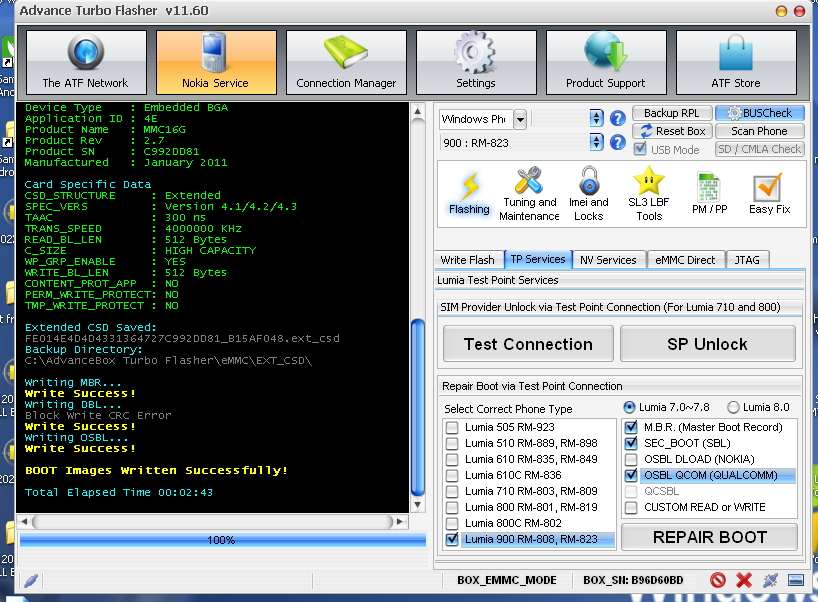The image size is (818, 602).
Task: Check Lumia 610 RM-835, RM-849
Action: pos(452,460)
